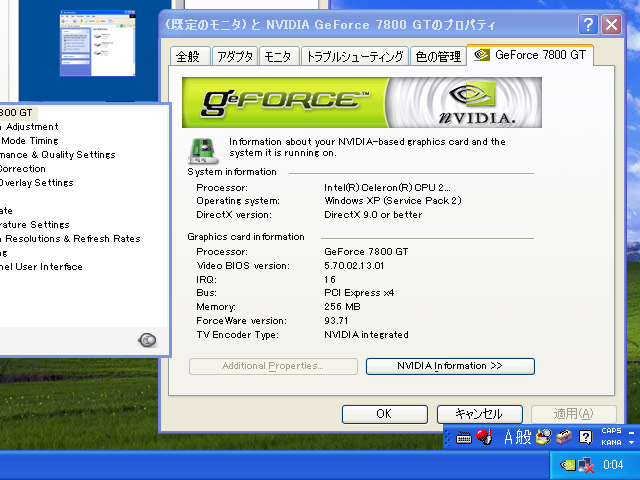Click the NVIDIA Information >> button
This screenshot has width=640, height=480.
click(x=450, y=366)
